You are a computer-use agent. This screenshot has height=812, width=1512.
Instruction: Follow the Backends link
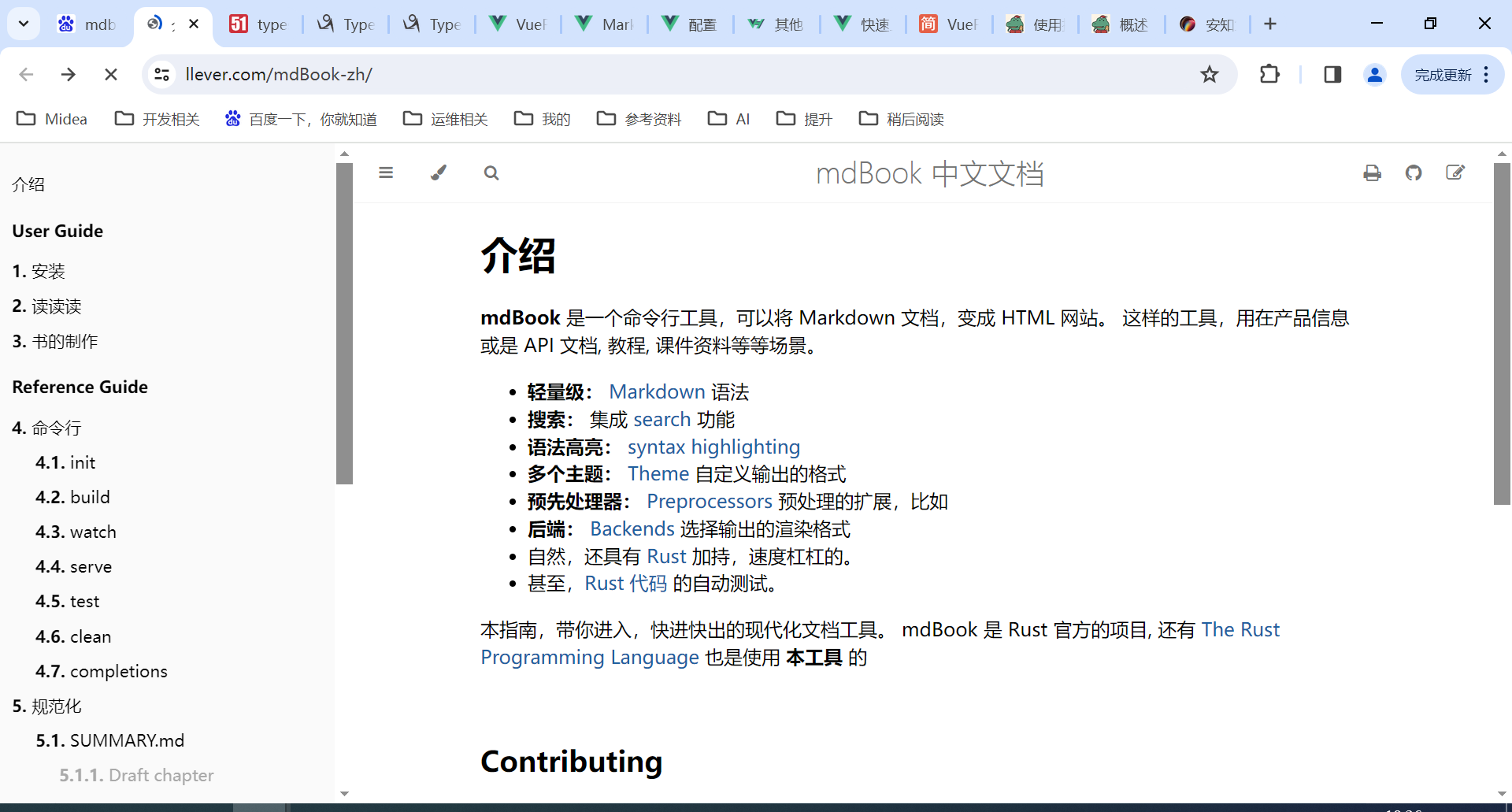(632, 528)
